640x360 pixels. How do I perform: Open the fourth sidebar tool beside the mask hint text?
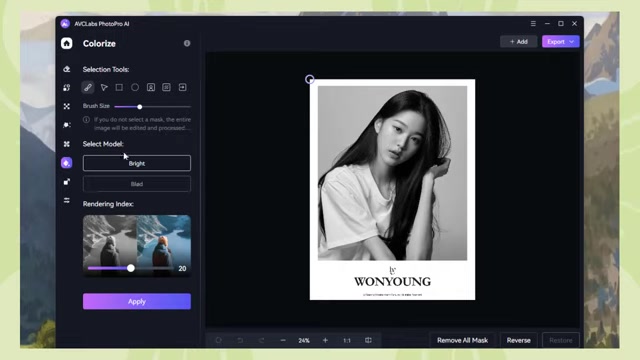point(67,125)
